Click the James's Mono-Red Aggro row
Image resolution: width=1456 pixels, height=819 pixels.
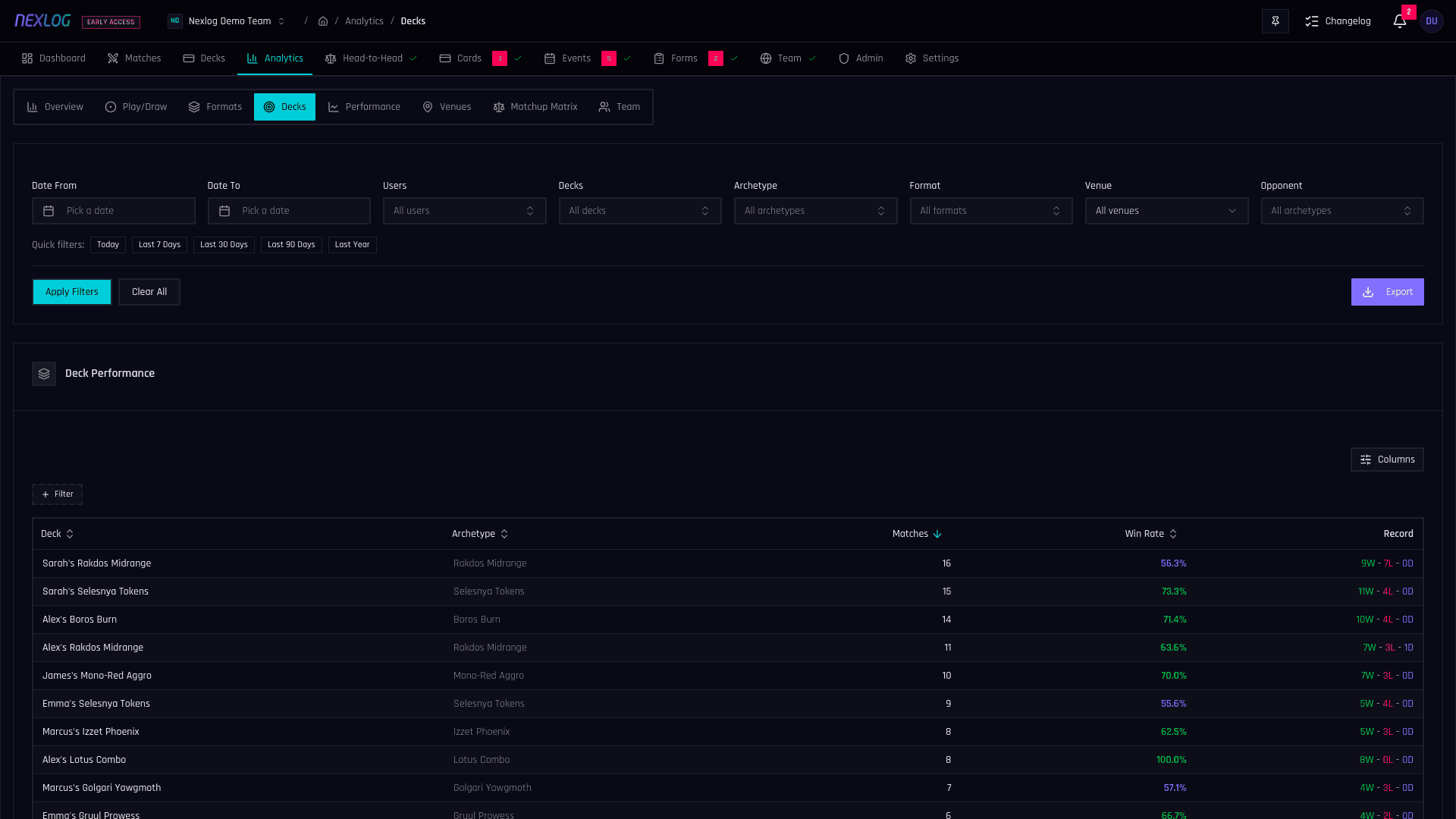coord(728,676)
